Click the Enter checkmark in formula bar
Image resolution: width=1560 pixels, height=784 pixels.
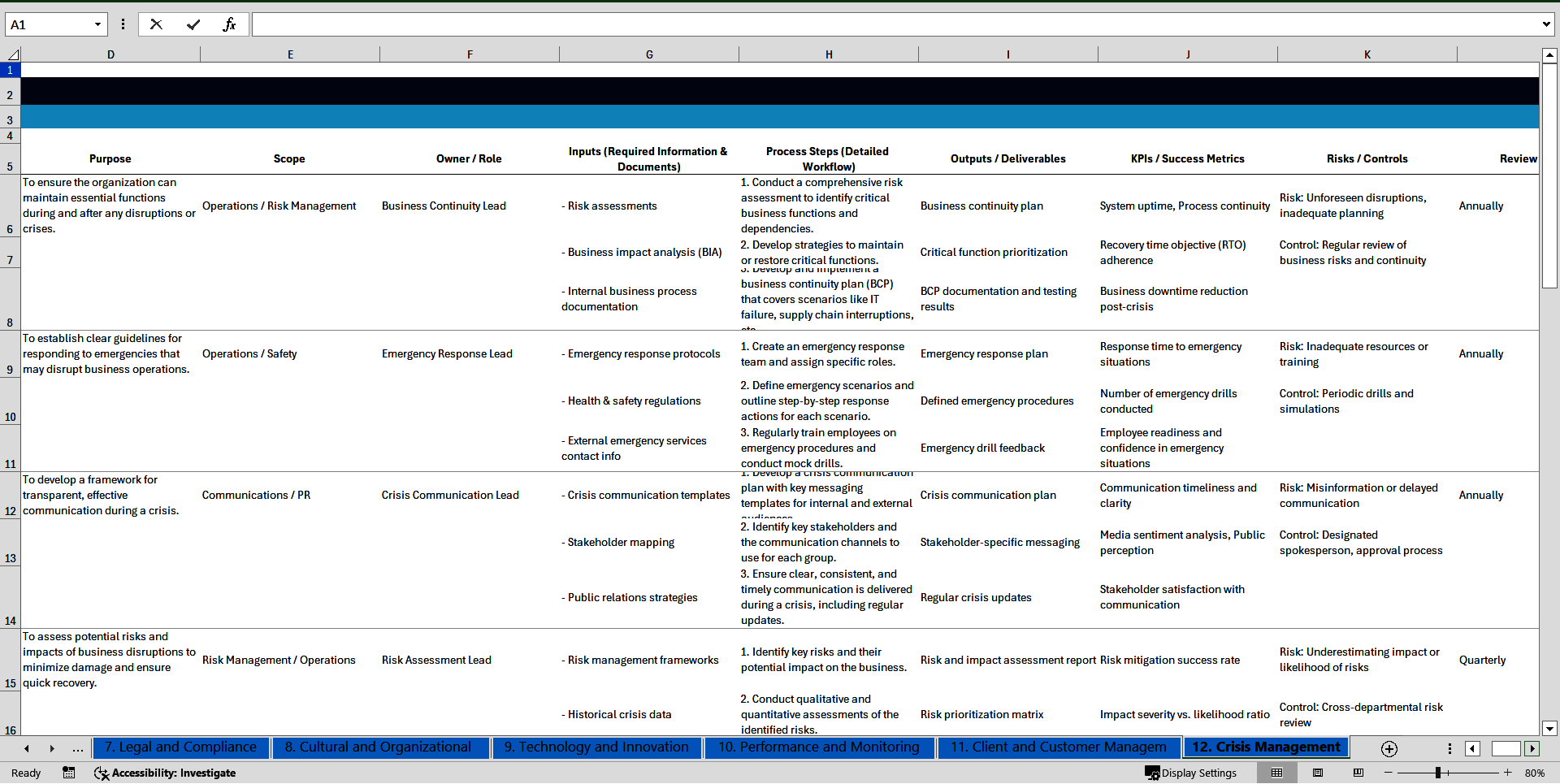click(x=193, y=24)
